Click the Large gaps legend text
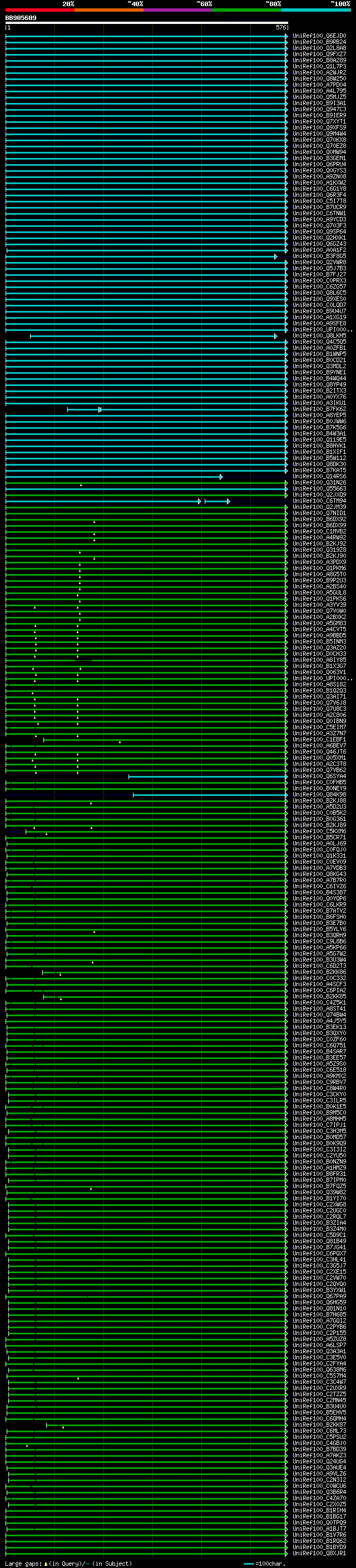The width and height of the screenshot is (356, 1568). (68, 1564)
